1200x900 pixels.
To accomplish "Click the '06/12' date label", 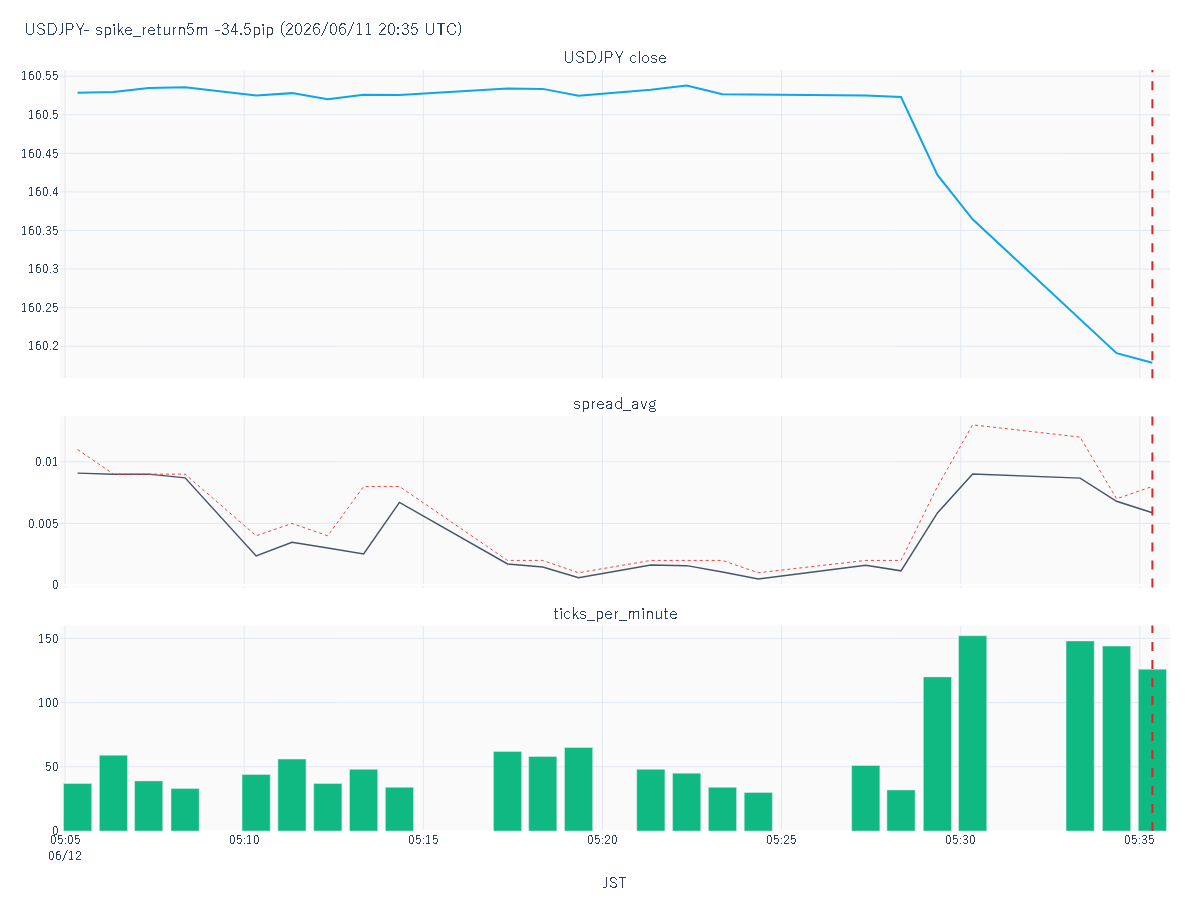I will 65,857.
